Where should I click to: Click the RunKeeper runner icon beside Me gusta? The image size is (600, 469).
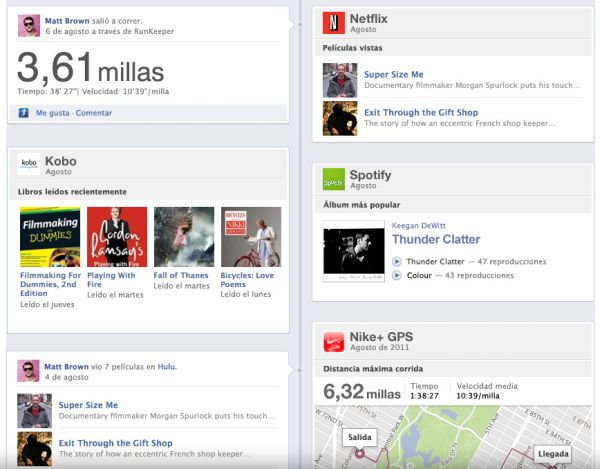(x=23, y=113)
